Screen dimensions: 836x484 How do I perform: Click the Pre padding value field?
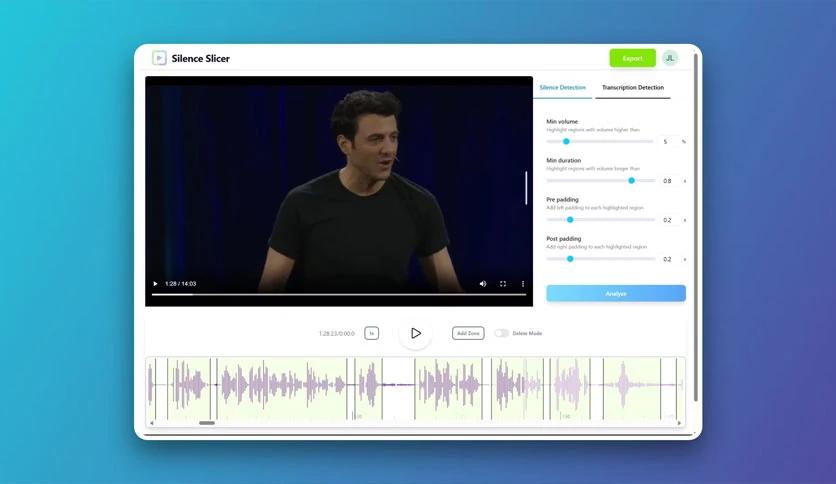click(x=668, y=220)
